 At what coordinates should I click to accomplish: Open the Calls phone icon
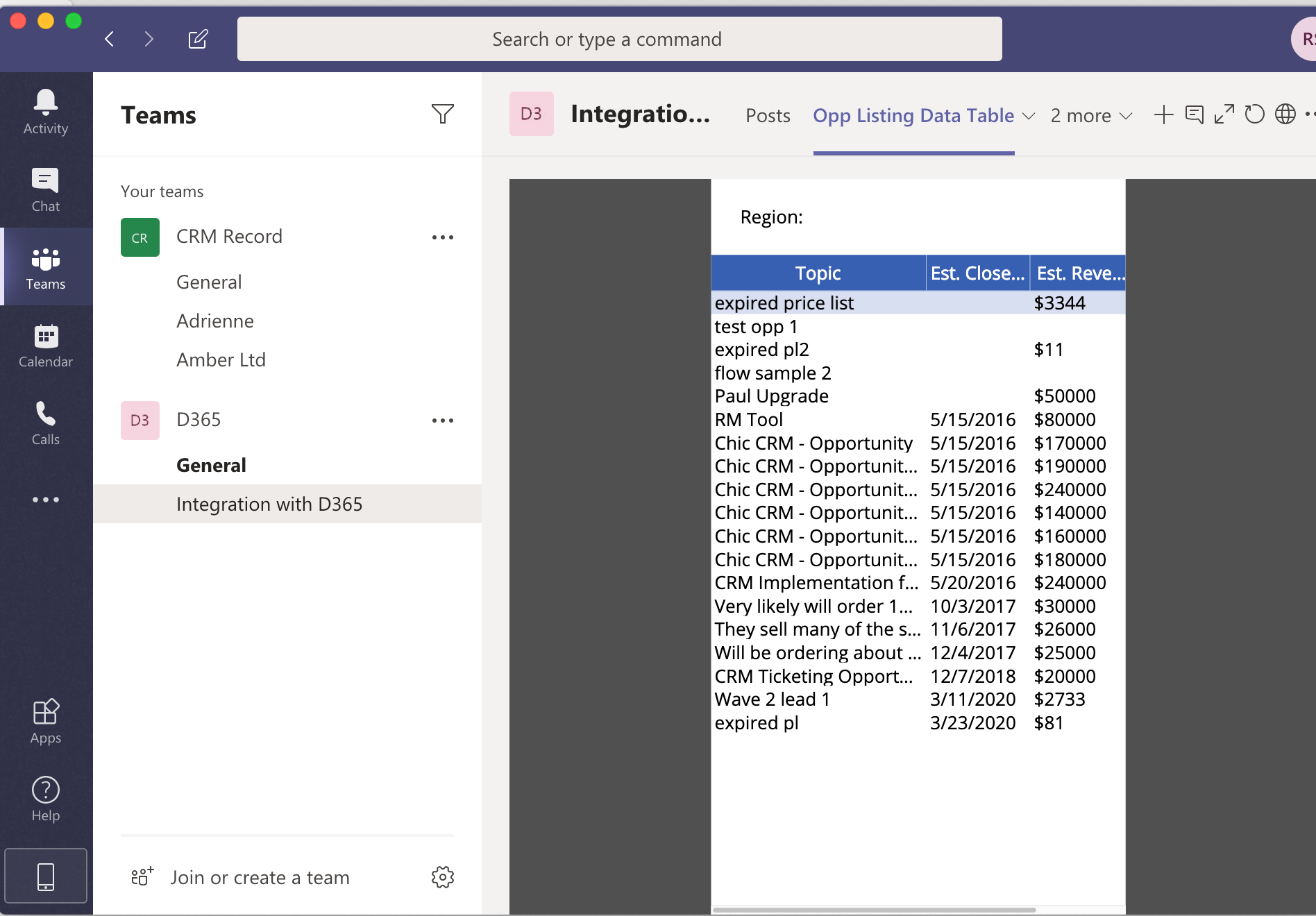pos(46,422)
